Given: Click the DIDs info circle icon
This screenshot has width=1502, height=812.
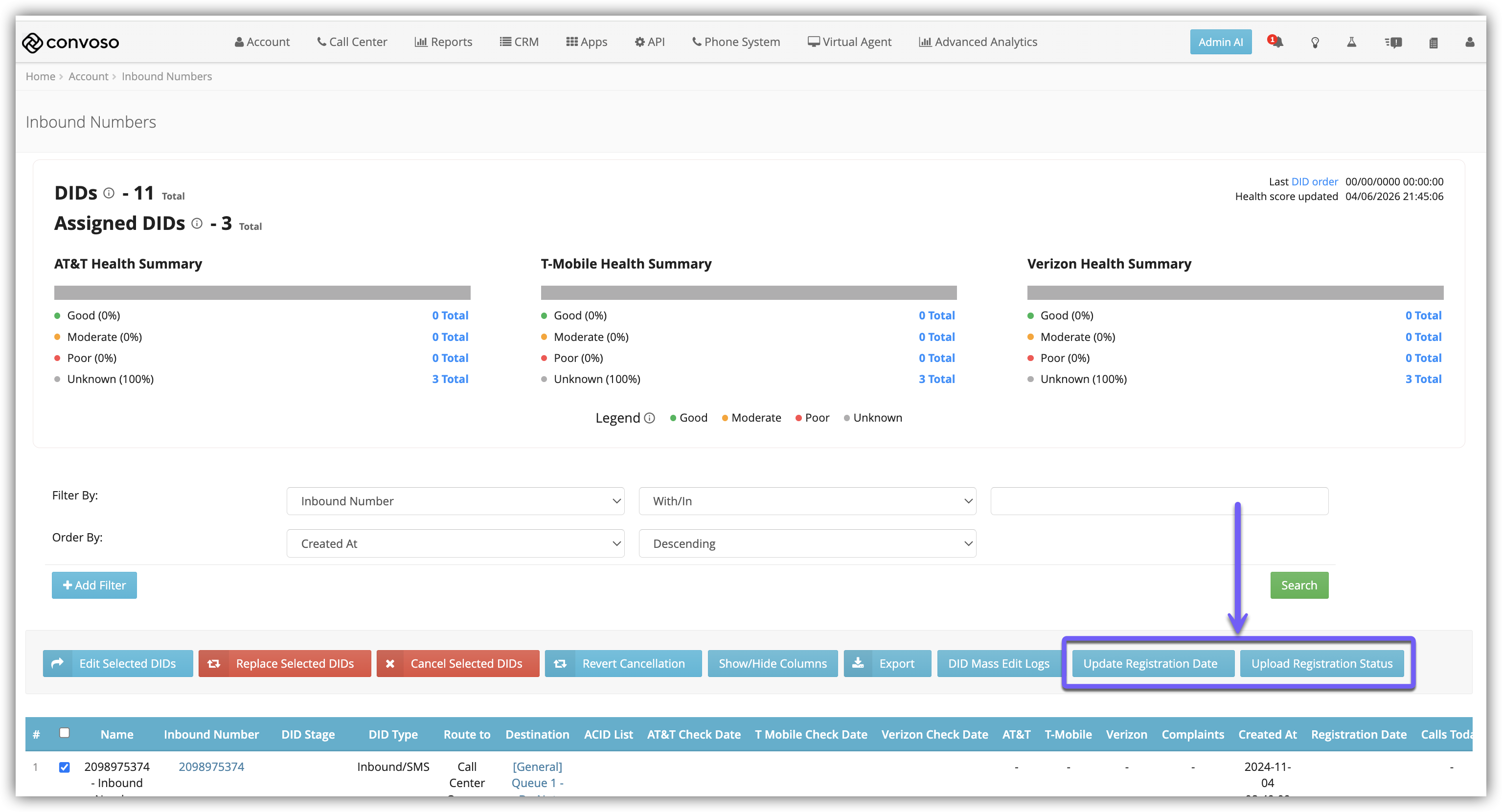Looking at the screenshot, I should pyautogui.click(x=109, y=193).
